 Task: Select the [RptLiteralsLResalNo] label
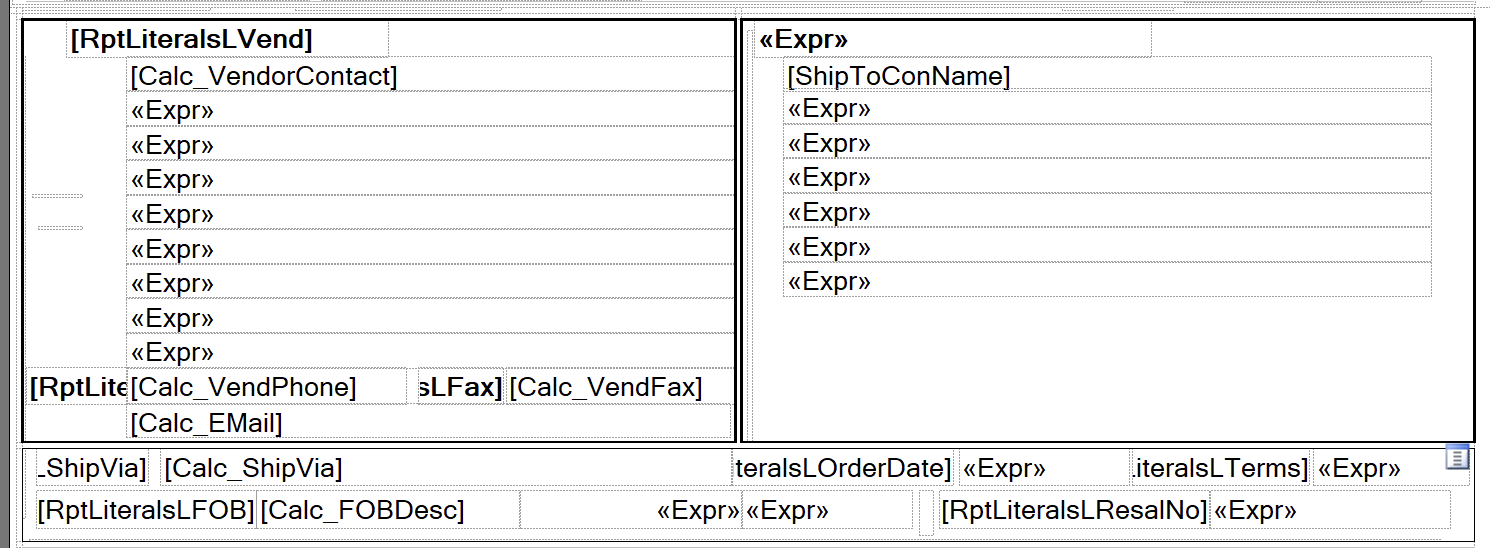[x=1074, y=510]
